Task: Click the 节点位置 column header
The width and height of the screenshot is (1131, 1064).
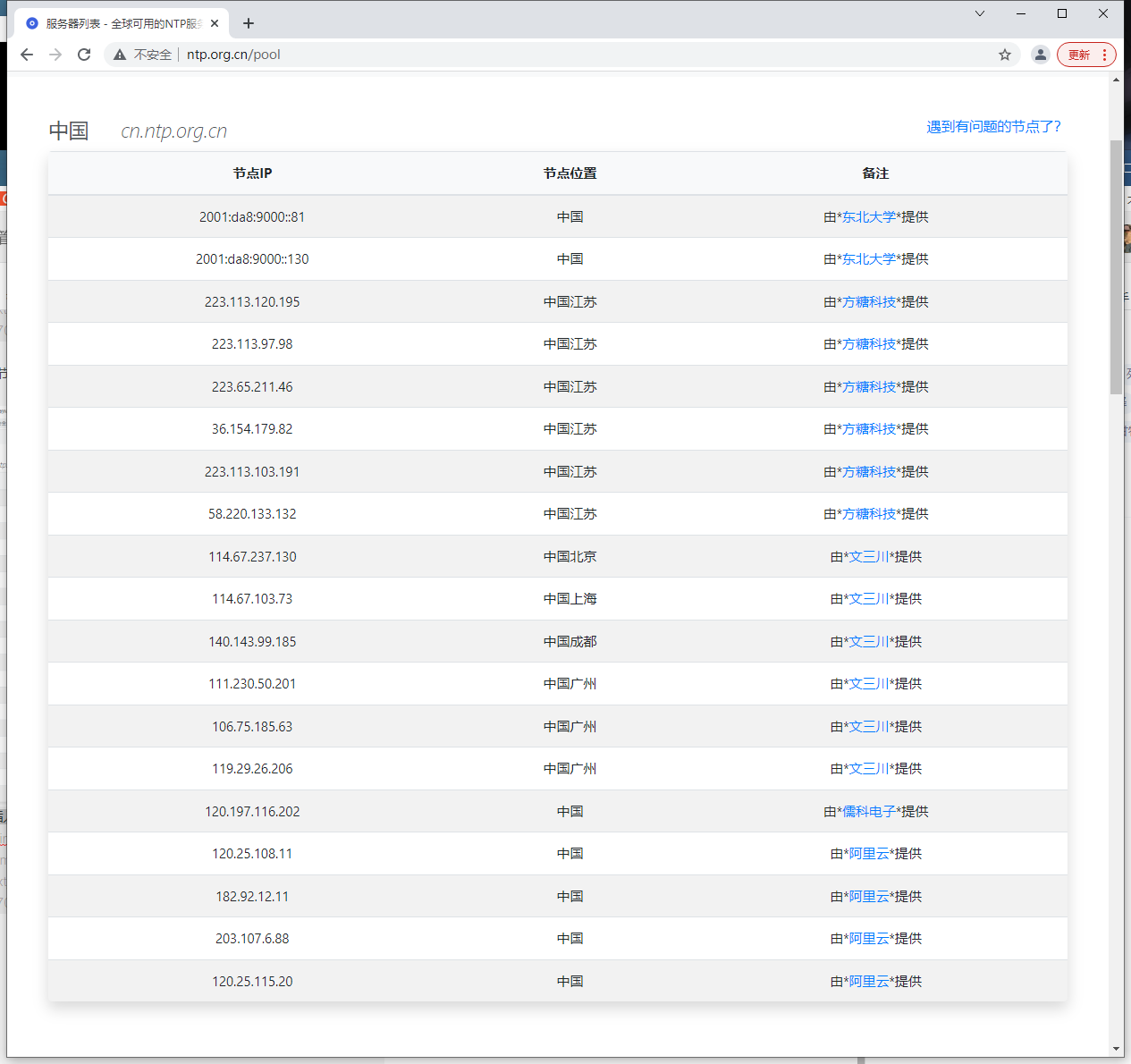Action: click(570, 173)
